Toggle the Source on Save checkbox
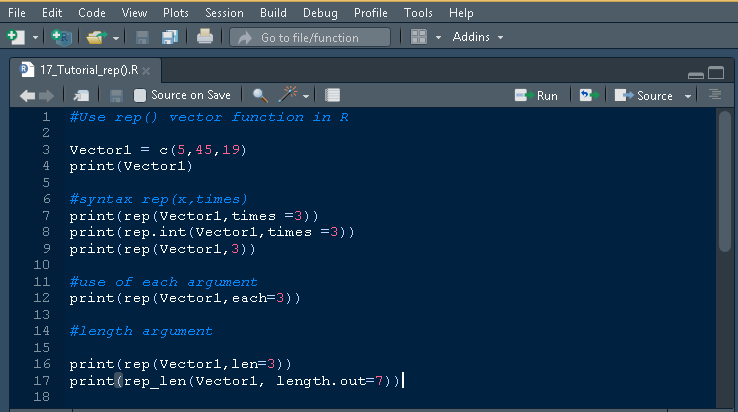738x412 pixels. pyautogui.click(x=140, y=96)
